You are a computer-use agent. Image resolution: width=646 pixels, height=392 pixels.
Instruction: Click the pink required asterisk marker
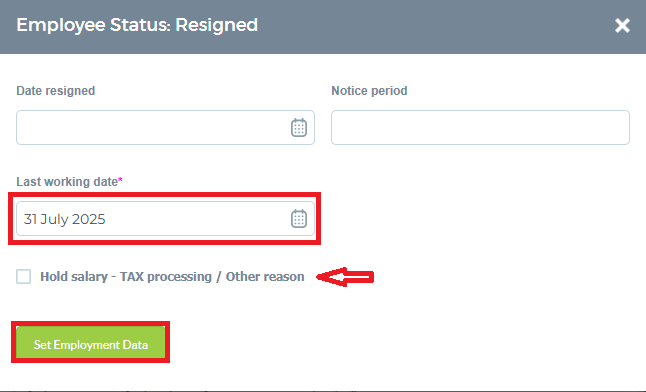[120, 180]
